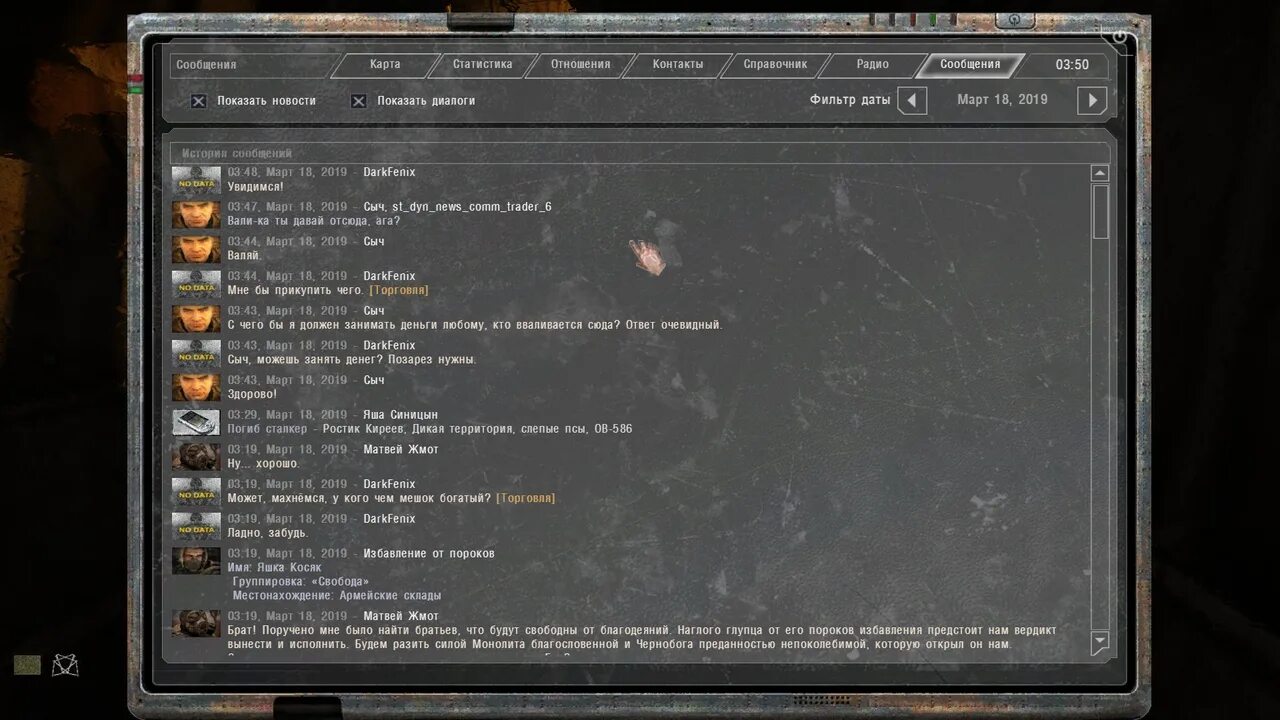Toggle "Показать диалоги" checkbox
Image resolution: width=1280 pixels, height=720 pixels.
359,101
